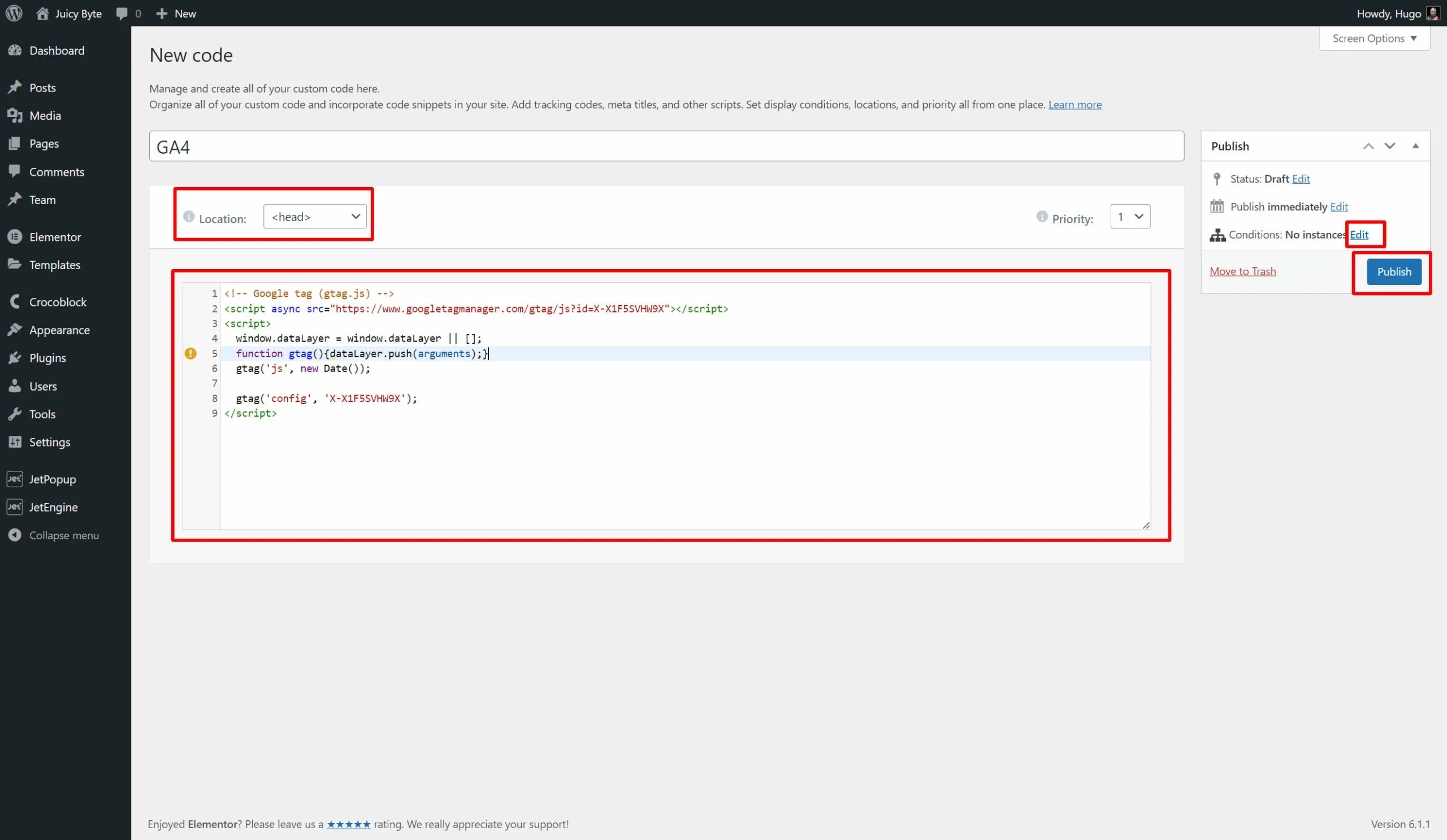Click the warning icon on line 5

(x=190, y=354)
